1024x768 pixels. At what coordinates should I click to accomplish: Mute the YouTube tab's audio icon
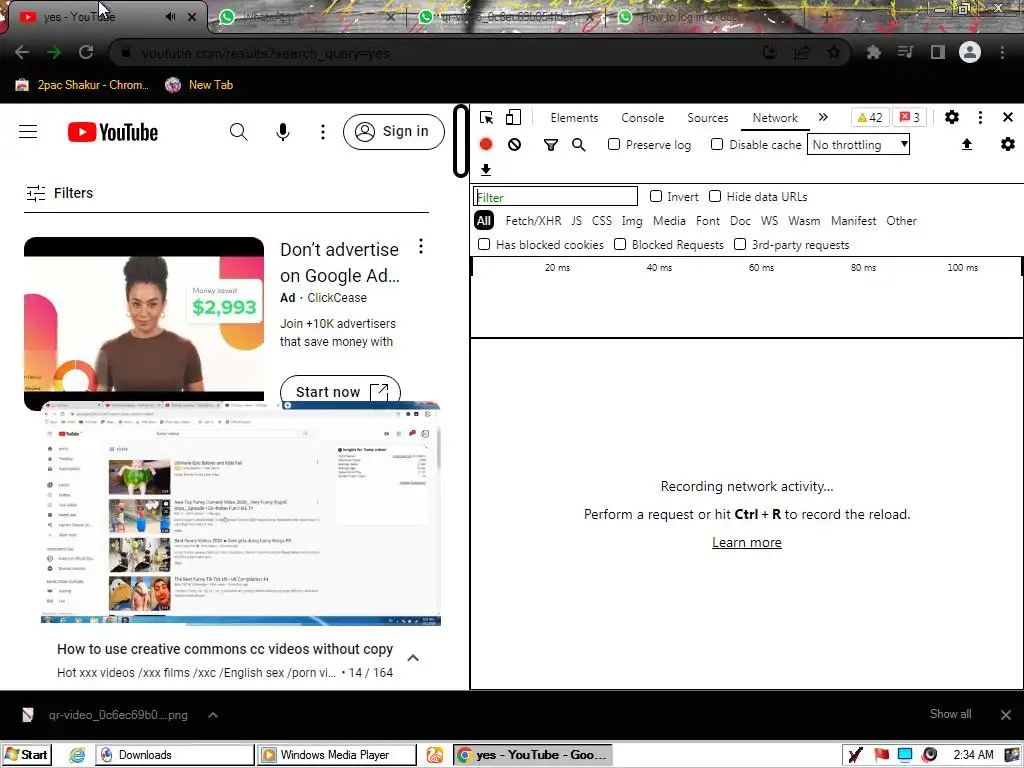pyautogui.click(x=171, y=17)
